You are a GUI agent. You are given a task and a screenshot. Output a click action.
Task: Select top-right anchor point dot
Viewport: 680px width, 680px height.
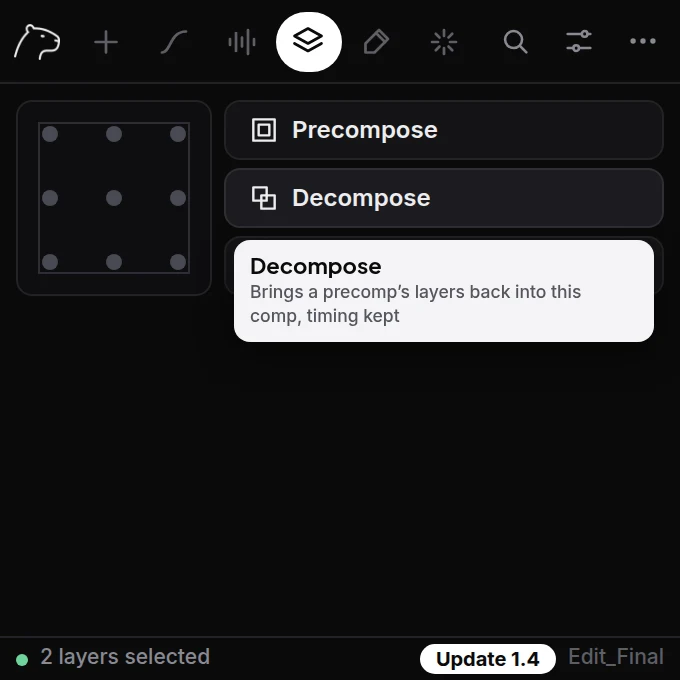click(x=178, y=134)
